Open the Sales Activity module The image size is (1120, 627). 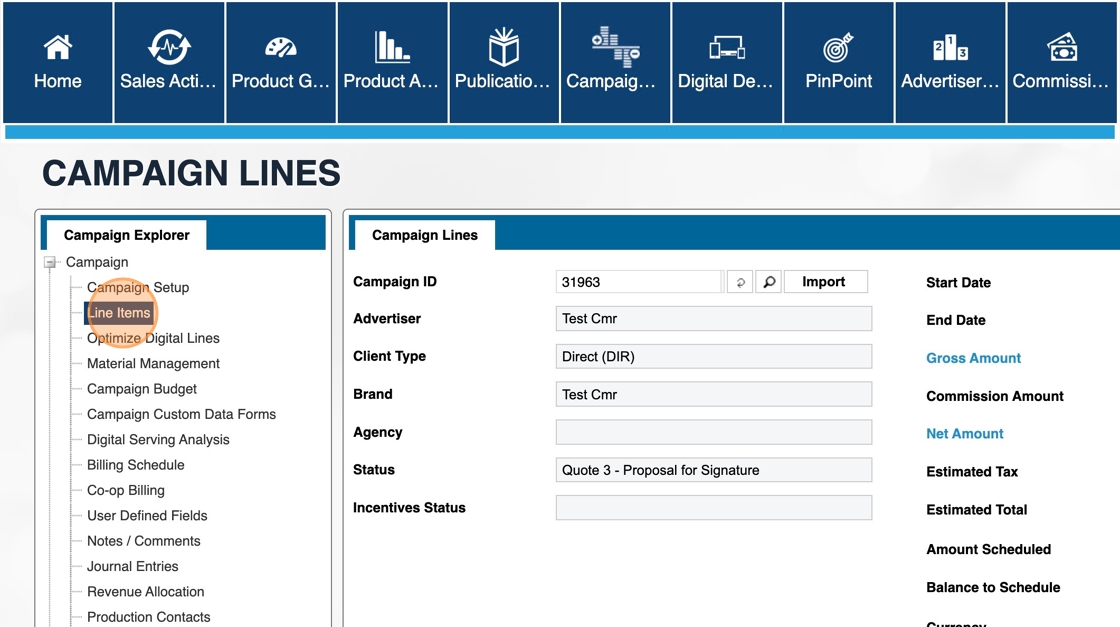[169, 63]
